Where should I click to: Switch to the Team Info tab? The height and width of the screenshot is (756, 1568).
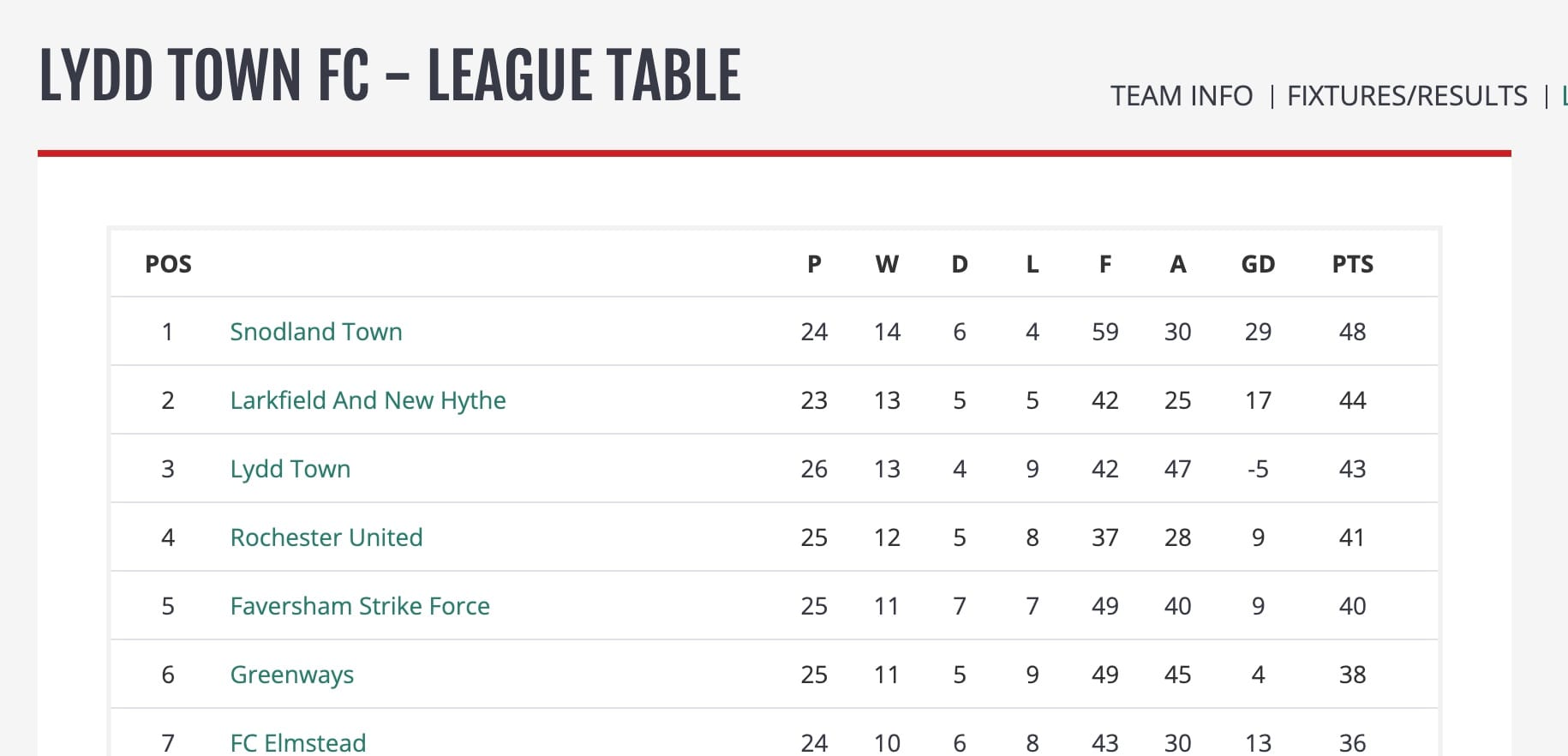(1181, 96)
